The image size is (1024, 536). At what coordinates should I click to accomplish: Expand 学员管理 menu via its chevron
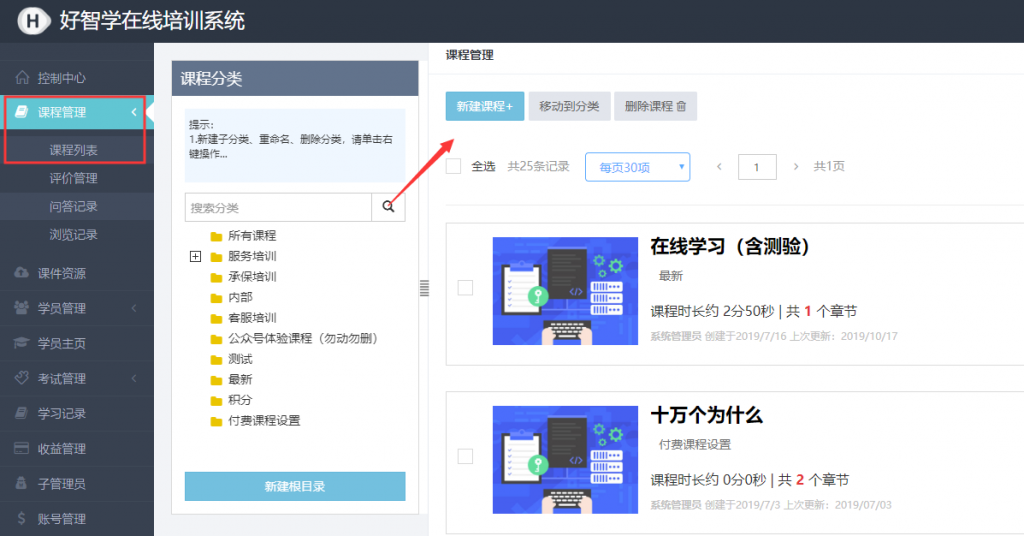pos(134,307)
